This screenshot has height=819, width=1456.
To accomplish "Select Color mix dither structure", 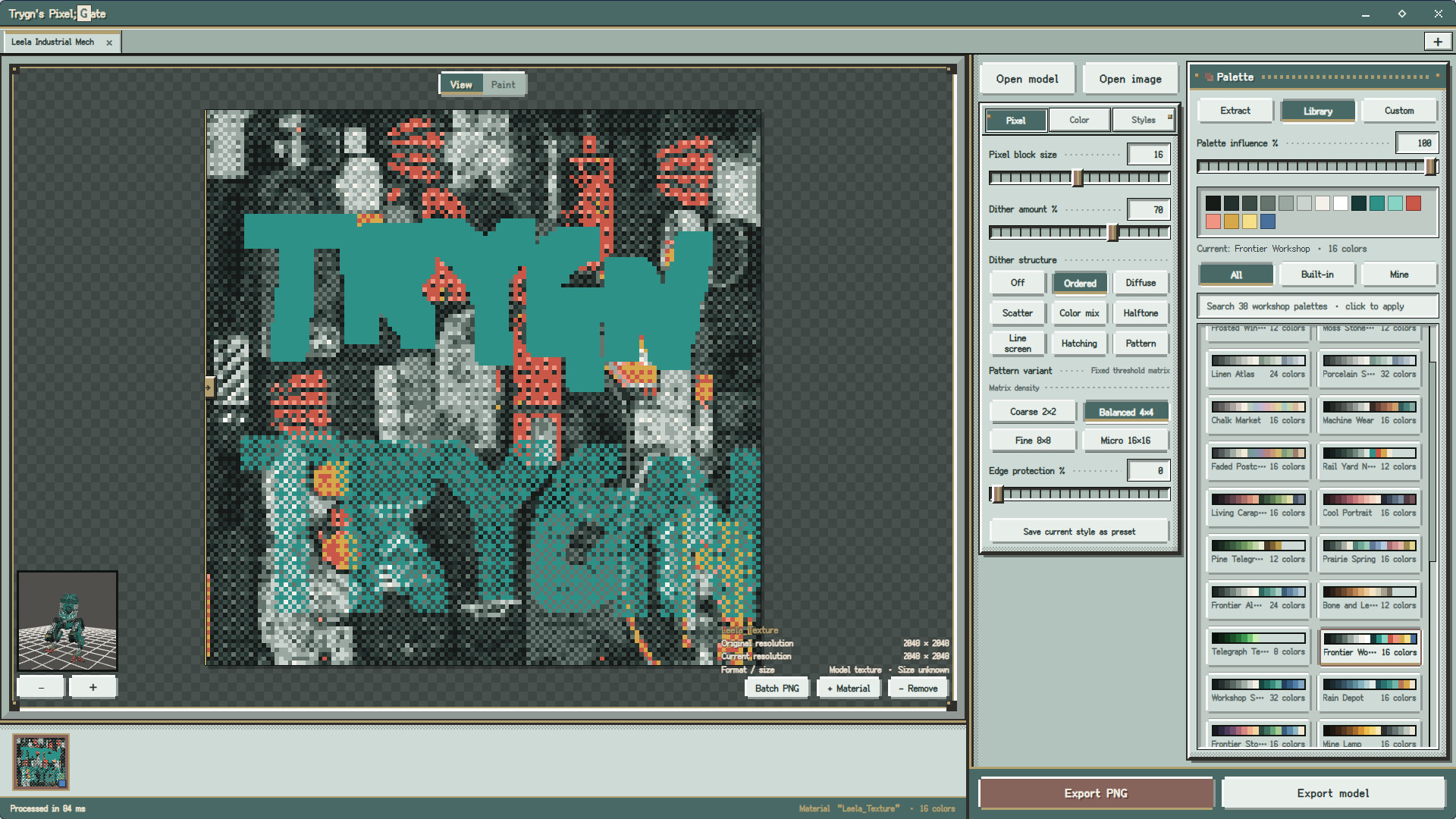I will [x=1080, y=313].
